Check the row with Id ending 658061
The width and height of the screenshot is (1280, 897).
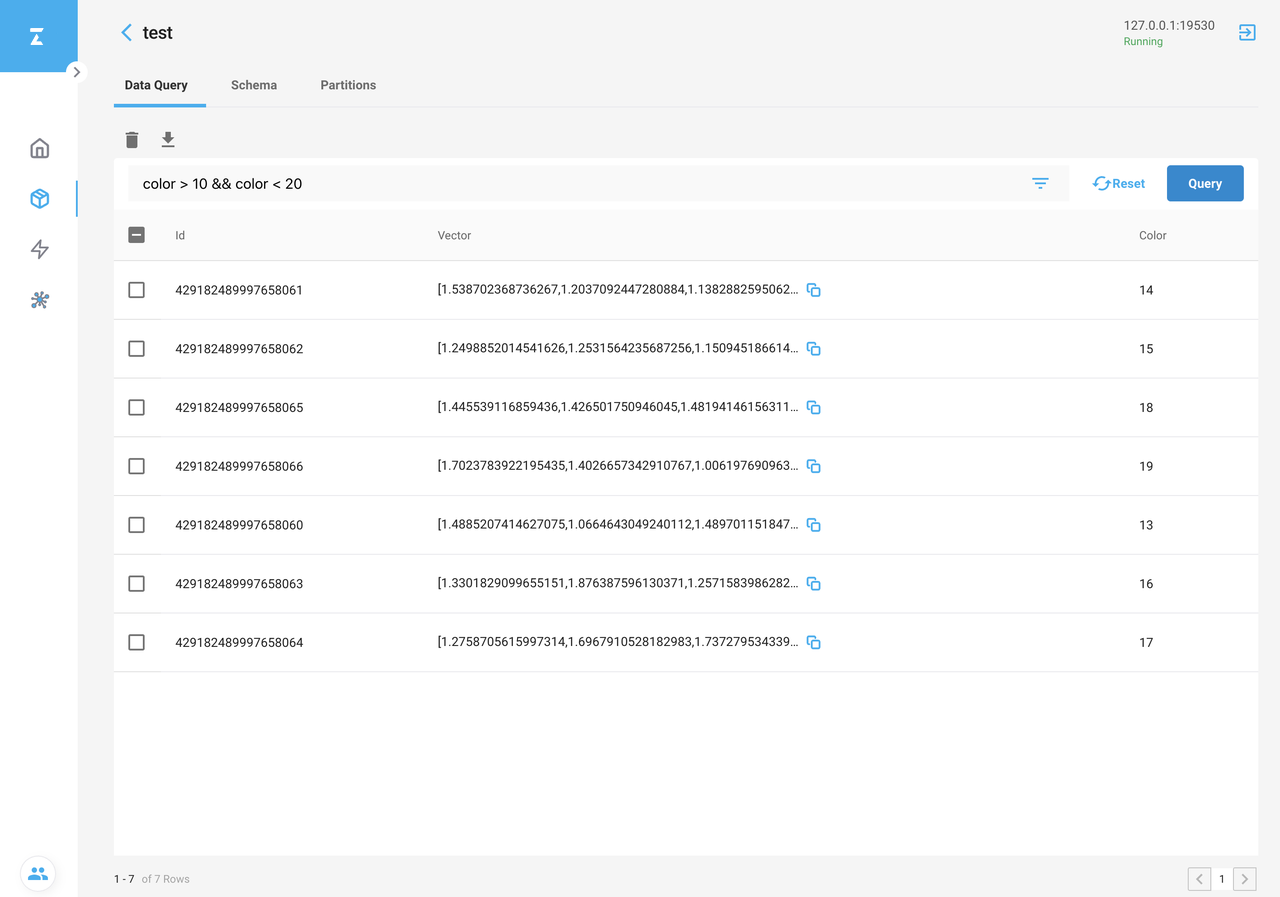click(x=137, y=290)
